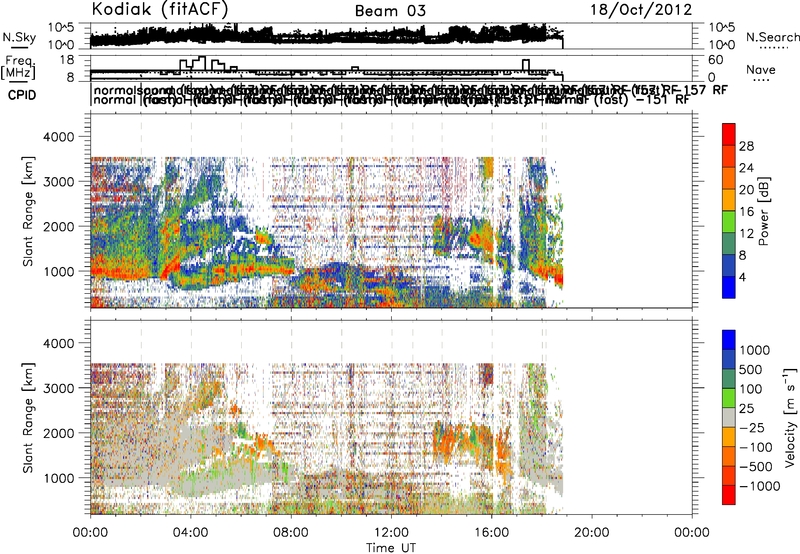
Task: Click the 'Nave' legend label
Action: coord(760,70)
